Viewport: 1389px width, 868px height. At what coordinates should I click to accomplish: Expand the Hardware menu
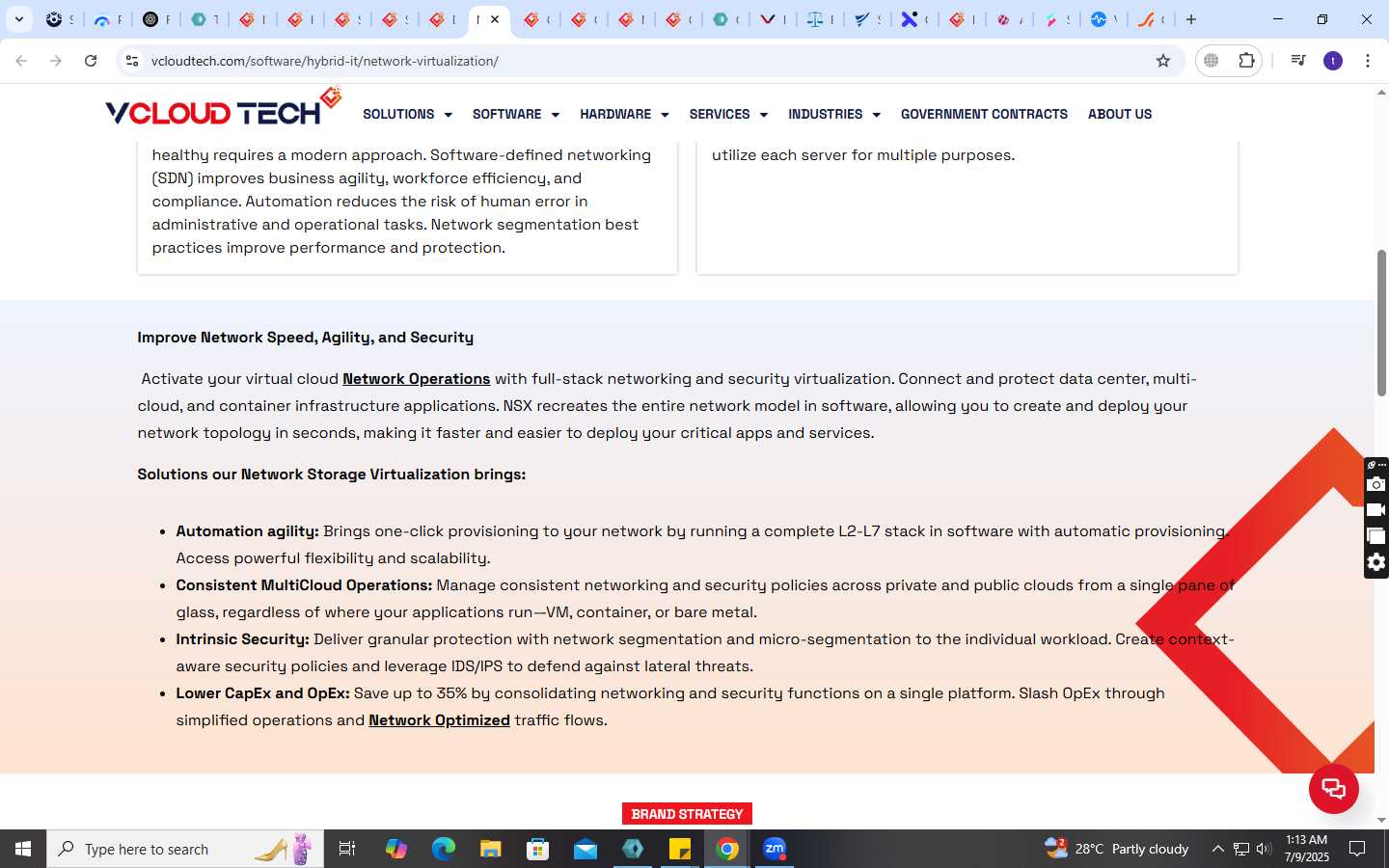coord(624,114)
